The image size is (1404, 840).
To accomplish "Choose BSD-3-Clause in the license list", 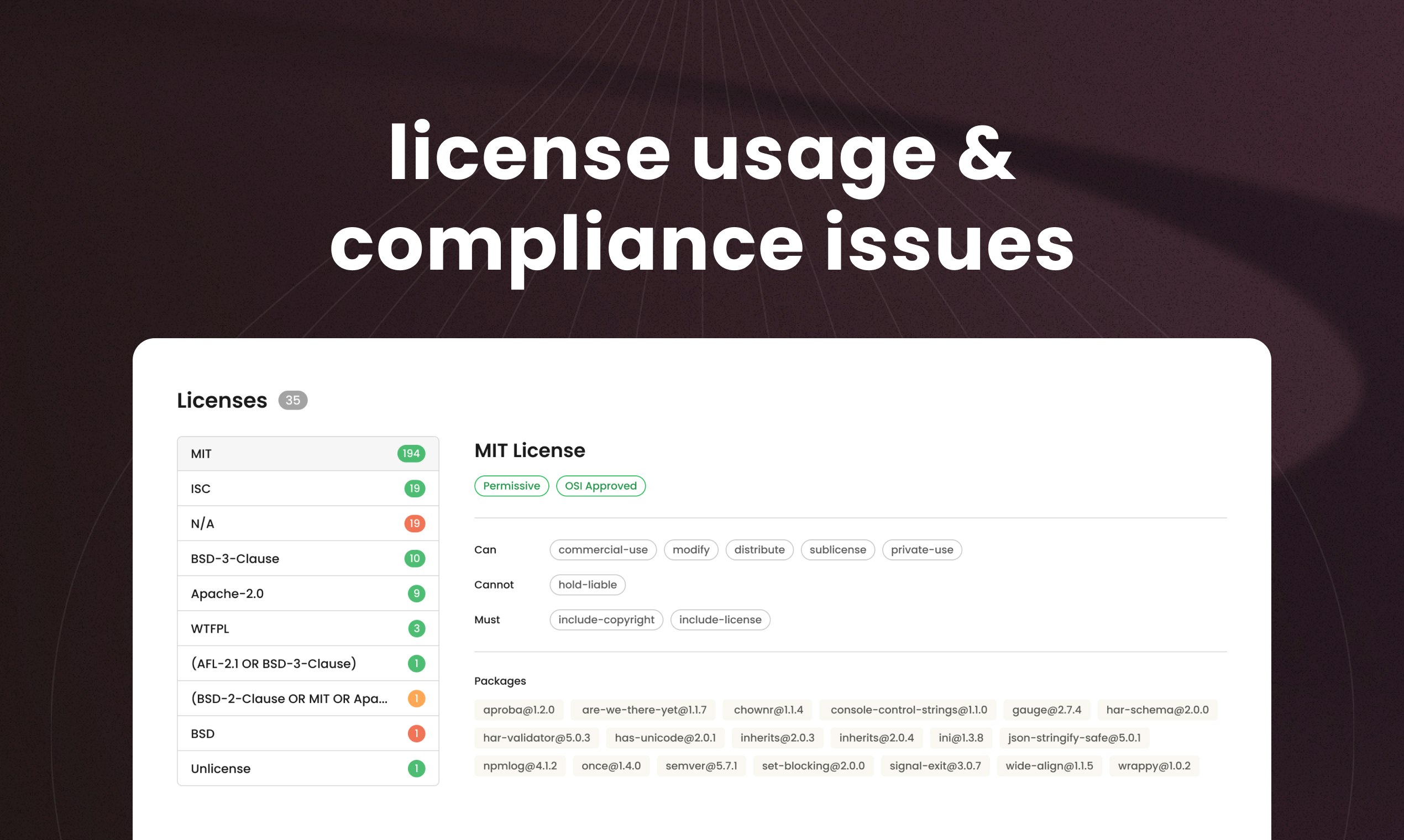I will tap(308, 559).
